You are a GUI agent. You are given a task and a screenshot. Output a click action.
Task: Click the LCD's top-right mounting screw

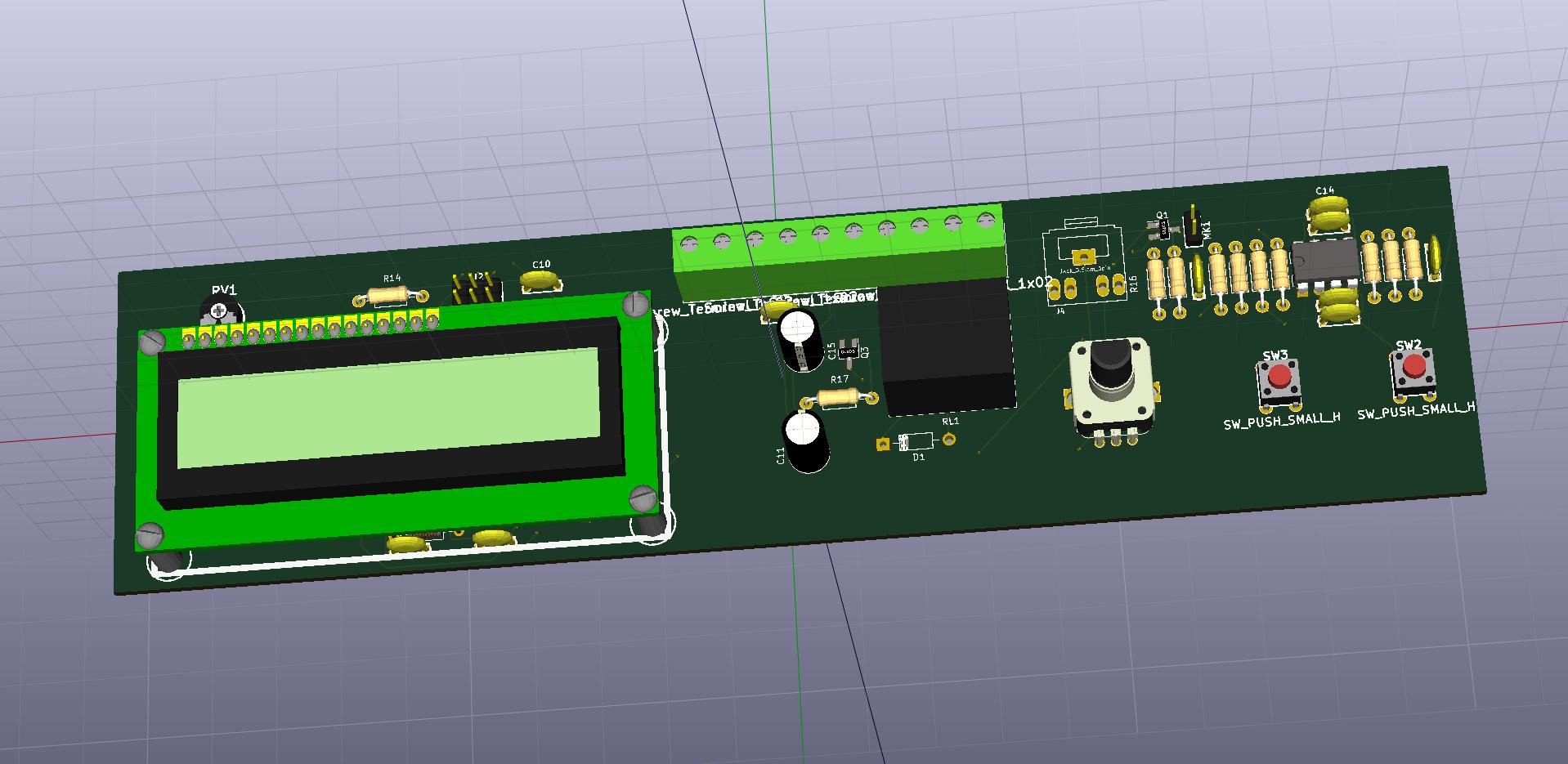pos(635,305)
